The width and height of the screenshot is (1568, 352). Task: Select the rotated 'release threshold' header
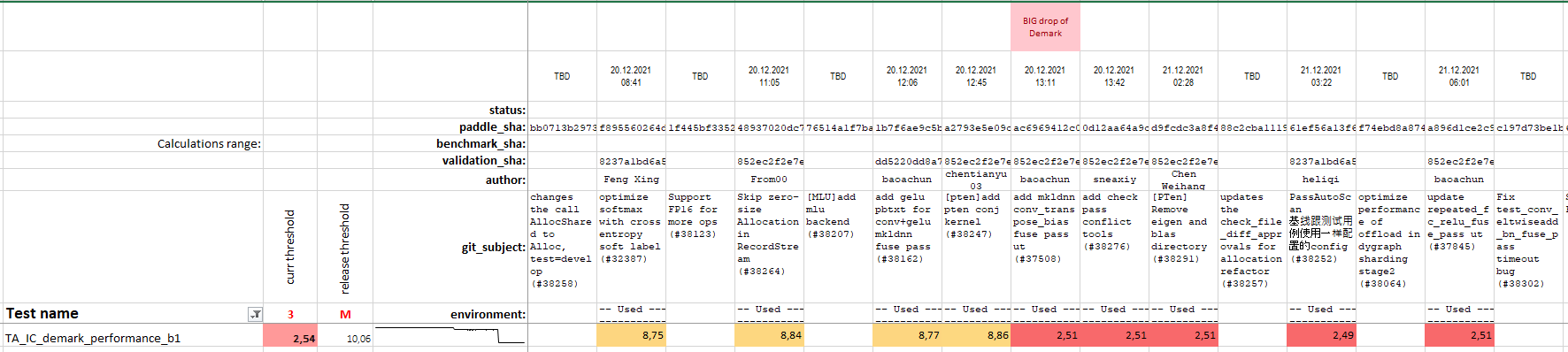tap(345, 247)
